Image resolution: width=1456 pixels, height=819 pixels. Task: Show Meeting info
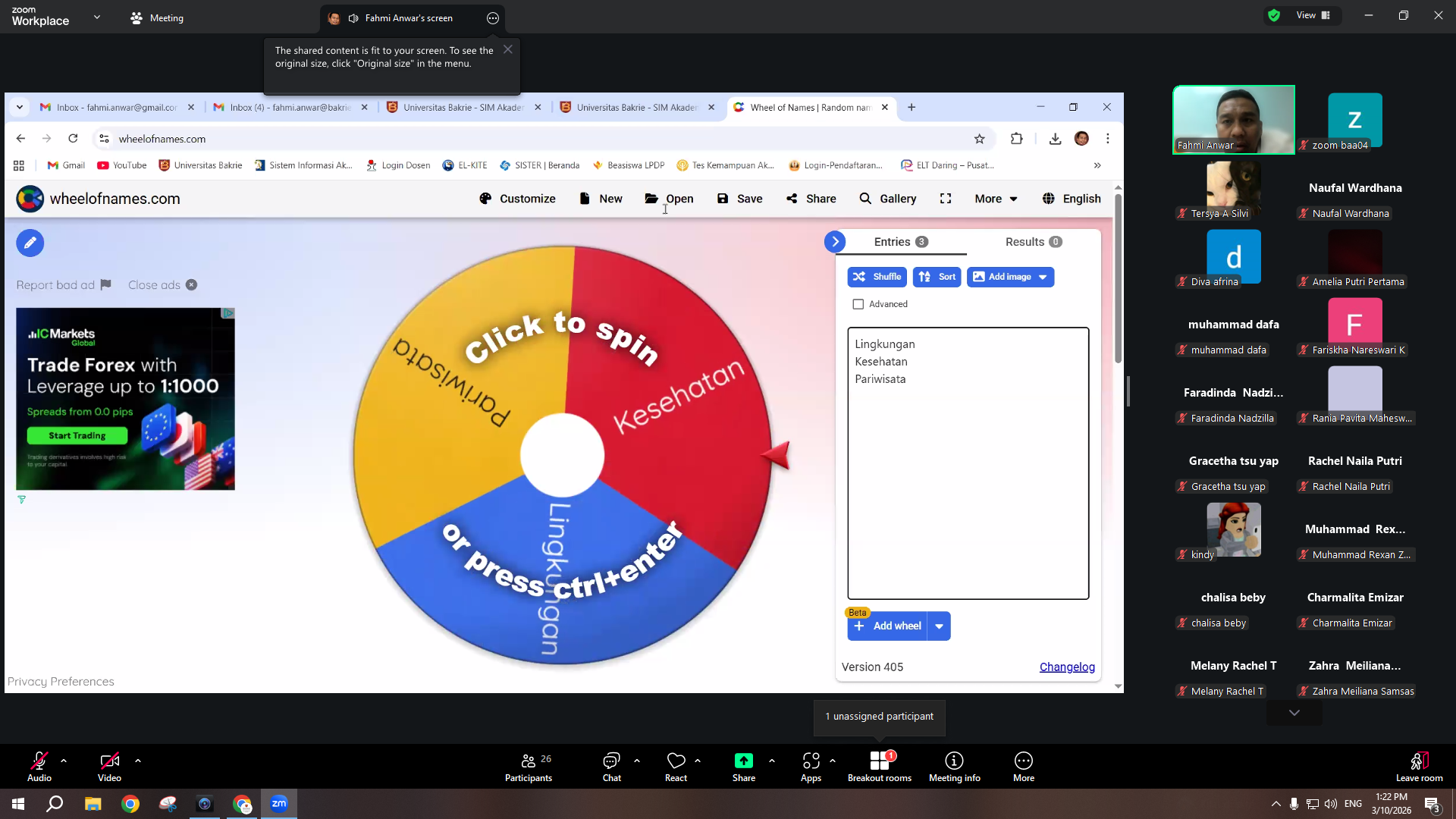coord(954,766)
